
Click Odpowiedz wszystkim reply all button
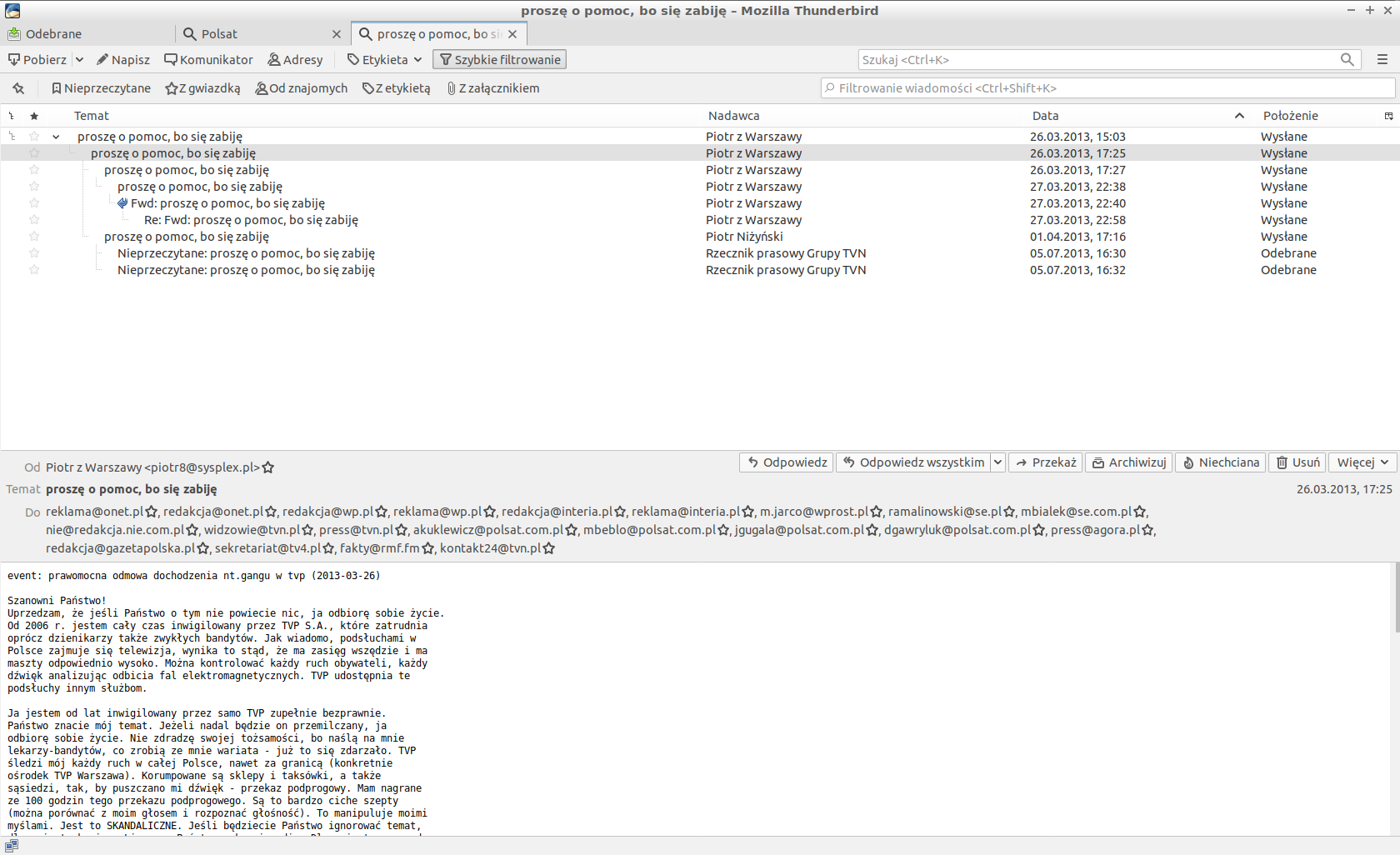(x=913, y=462)
